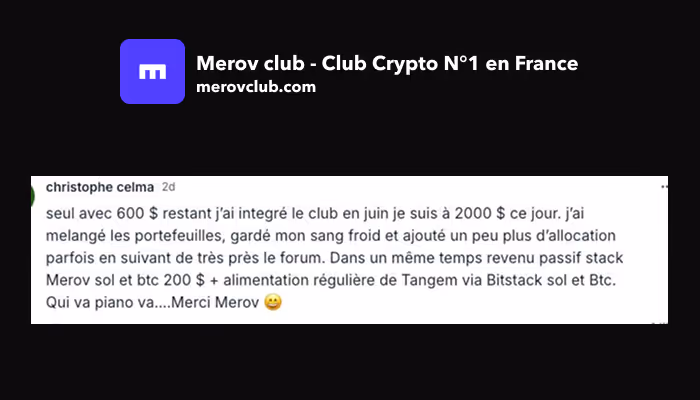Click the word "Bitstack" in the comment
Image resolution: width=700 pixels, height=400 pixels.
(x=514, y=280)
